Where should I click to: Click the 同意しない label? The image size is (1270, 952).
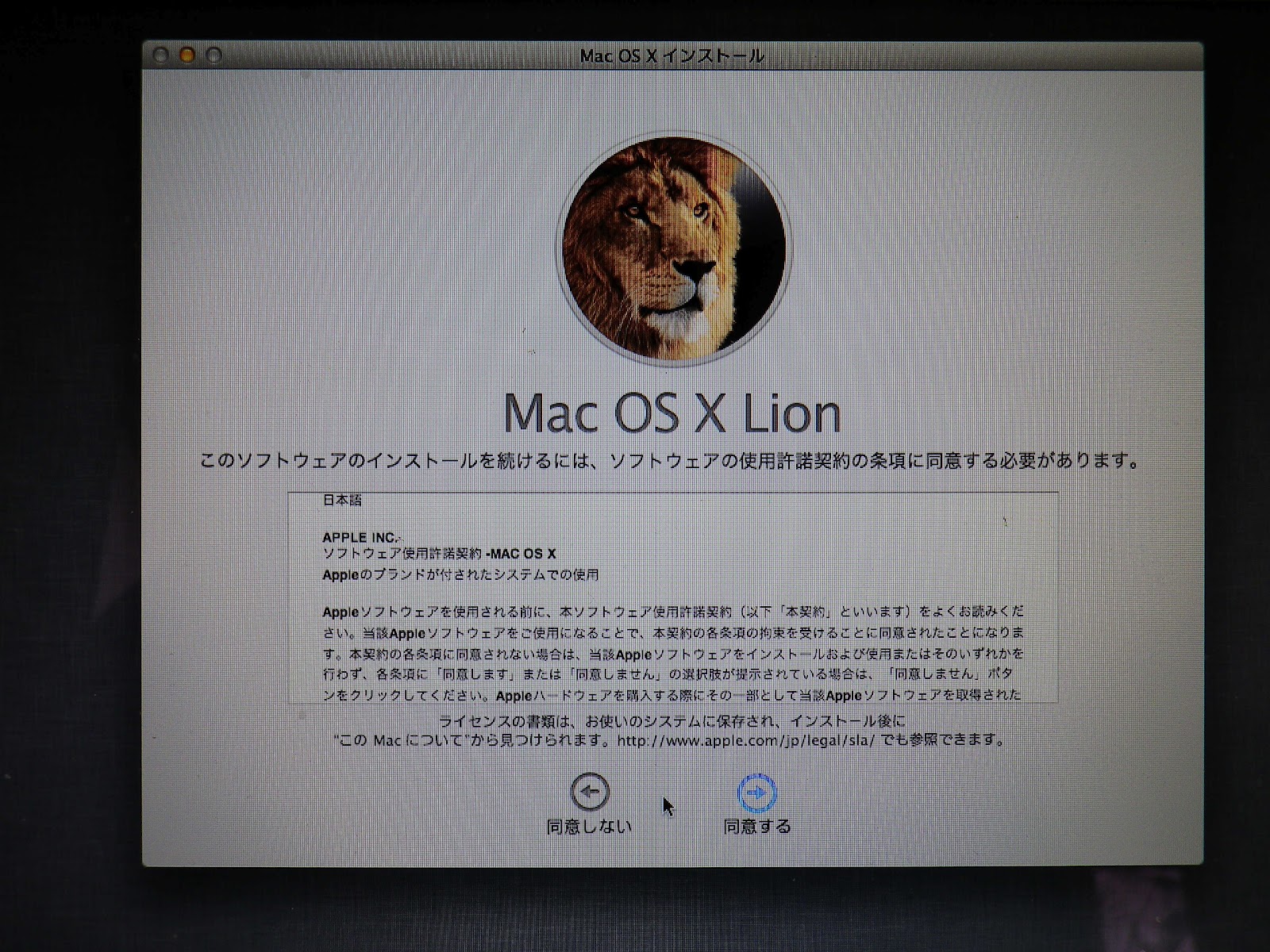pyautogui.click(x=590, y=827)
